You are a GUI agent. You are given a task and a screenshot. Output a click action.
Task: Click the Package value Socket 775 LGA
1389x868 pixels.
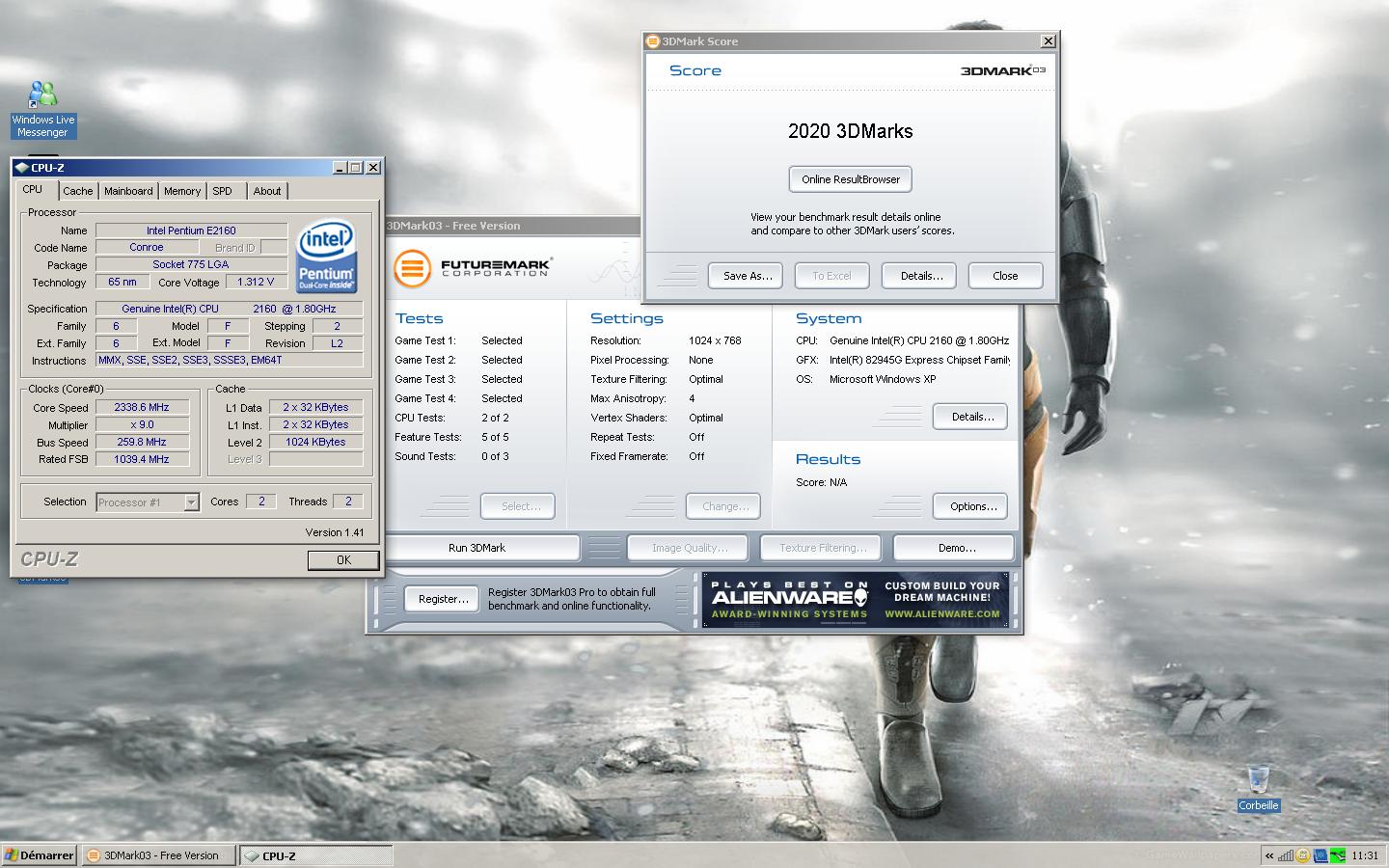[x=191, y=264]
